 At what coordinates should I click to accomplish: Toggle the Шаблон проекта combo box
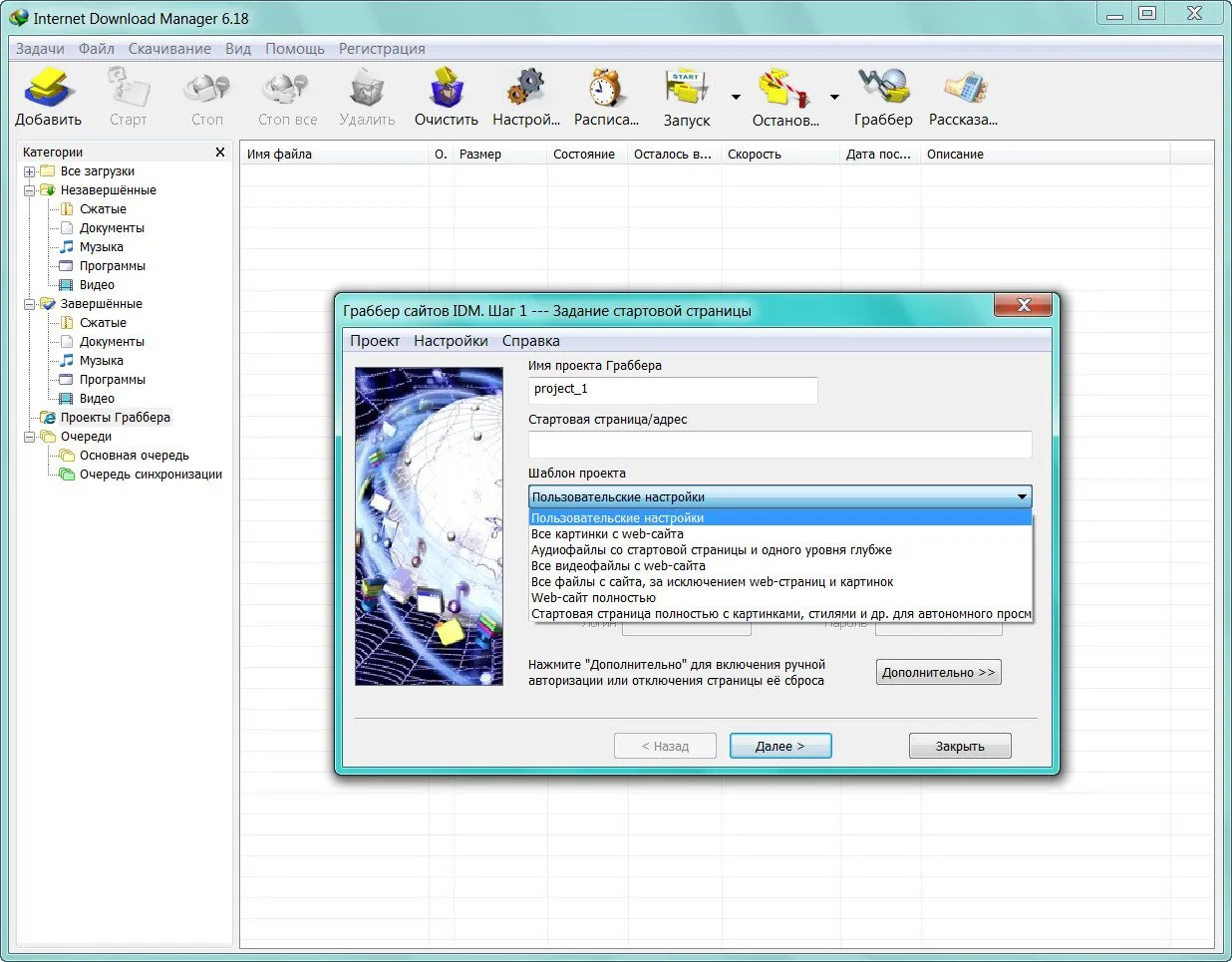tap(780, 496)
